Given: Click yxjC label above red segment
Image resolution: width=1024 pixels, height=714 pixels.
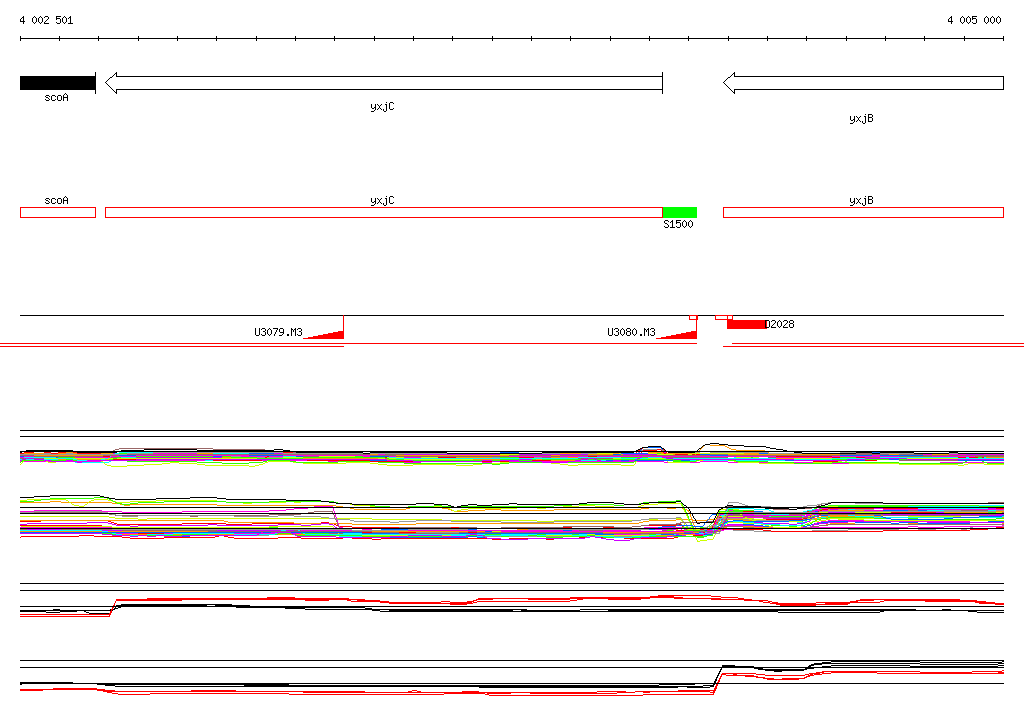Looking at the screenshot, I should point(382,201).
